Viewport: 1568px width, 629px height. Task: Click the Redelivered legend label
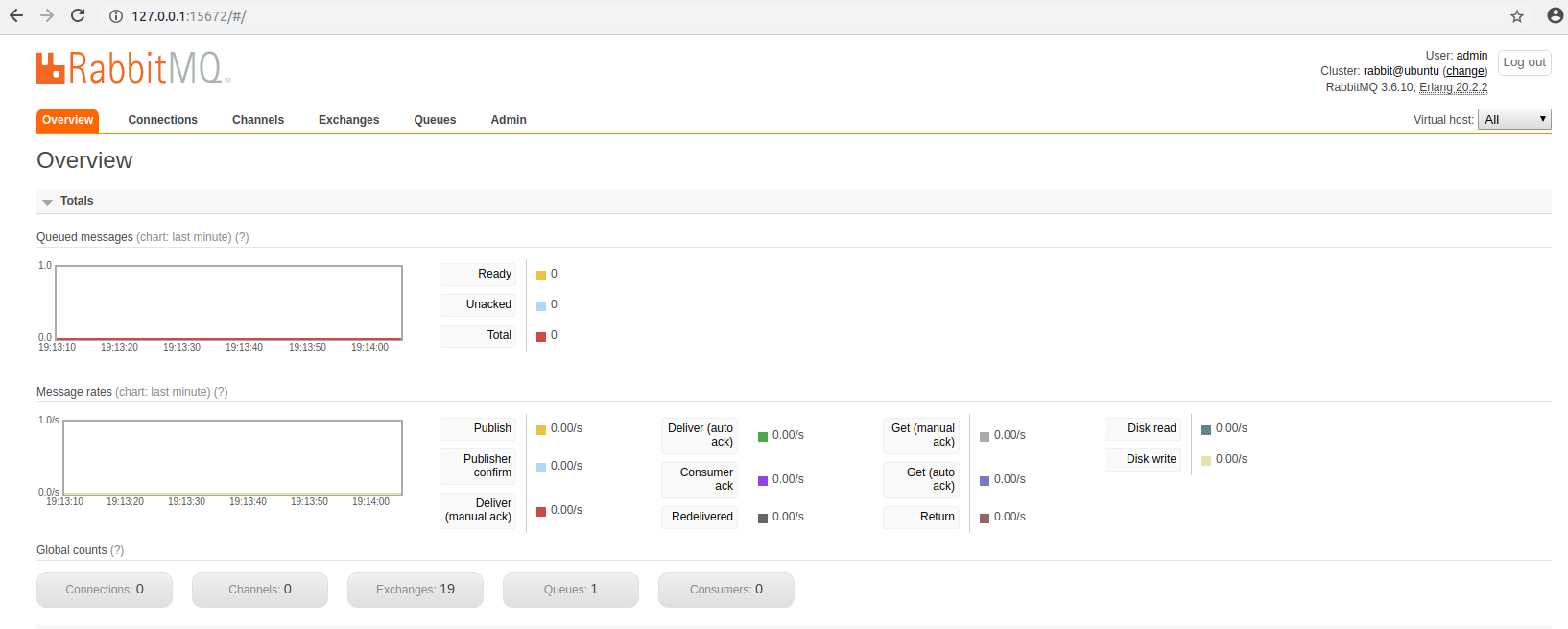[x=700, y=517]
